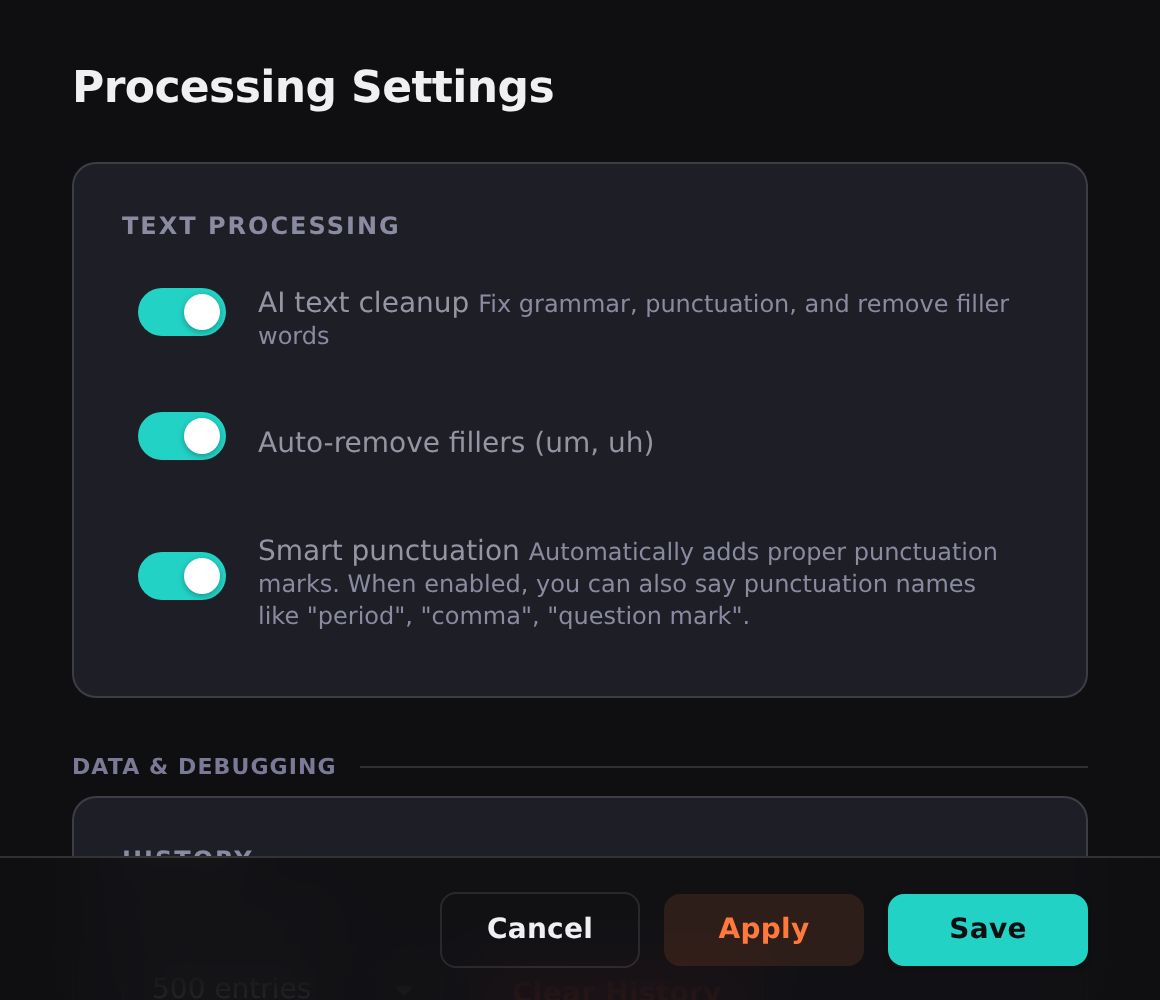
Task: Click the AI text cleanup label text
Action: (x=364, y=302)
